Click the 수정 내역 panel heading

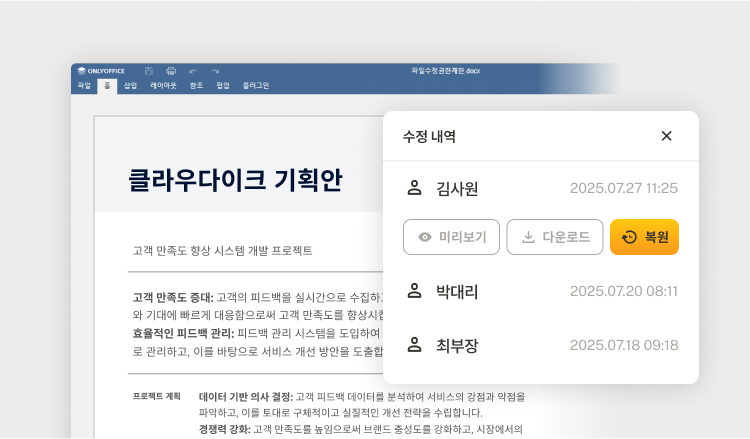pos(429,137)
